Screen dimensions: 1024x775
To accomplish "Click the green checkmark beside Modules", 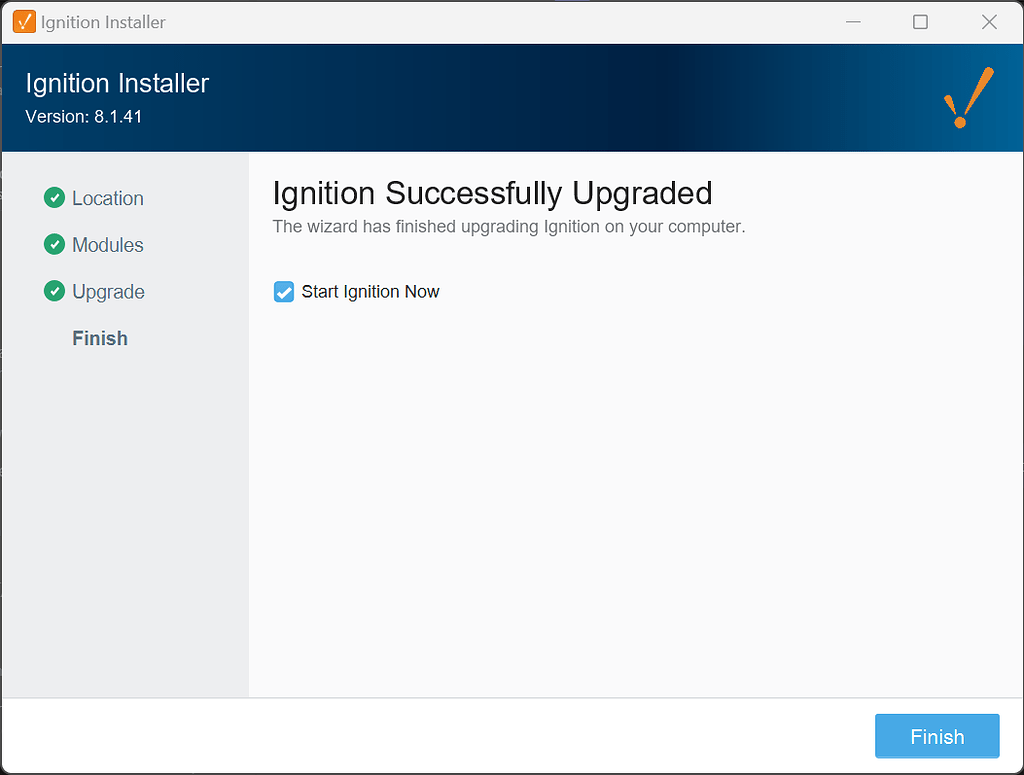I will (54, 245).
